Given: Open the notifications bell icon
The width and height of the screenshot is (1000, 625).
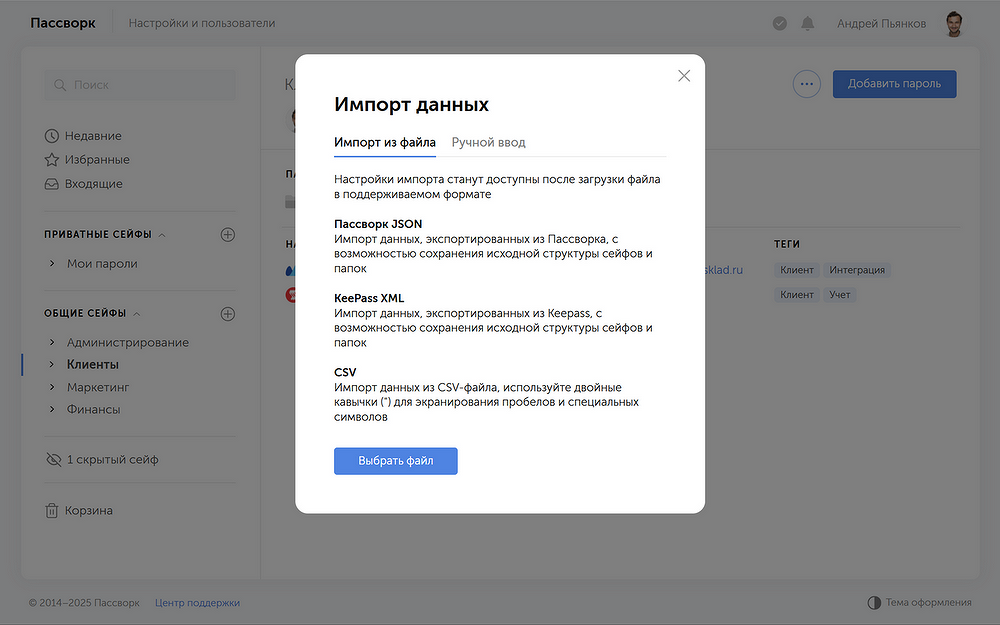Looking at the screenshot, I should click(807, 24).
